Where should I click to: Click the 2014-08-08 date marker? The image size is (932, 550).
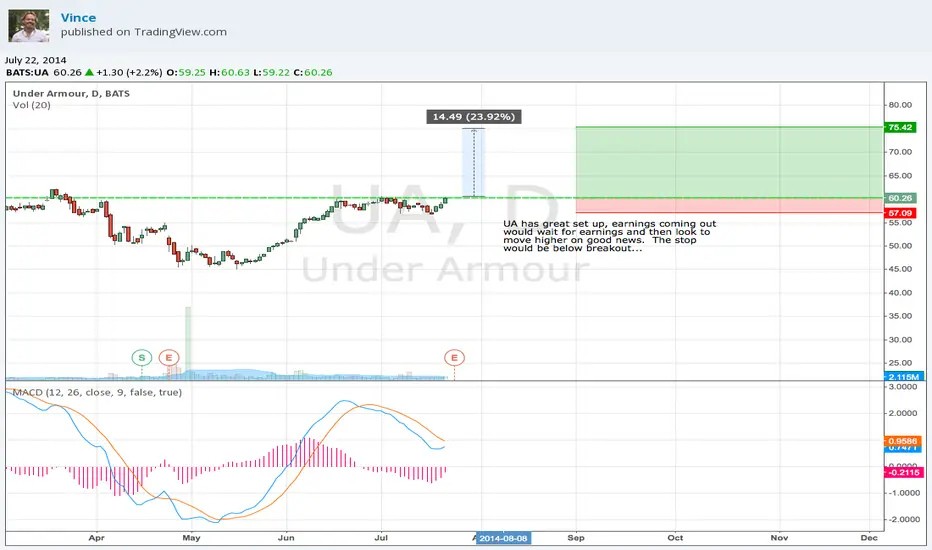pyautogui.click(x=503, y=538)
